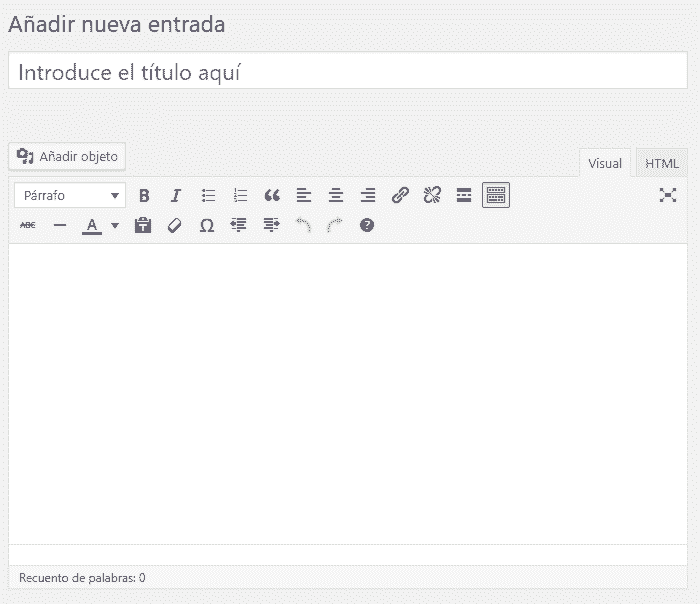Insert a horizontal line
The width and height of the screenshot is (700, 604).
60,225
